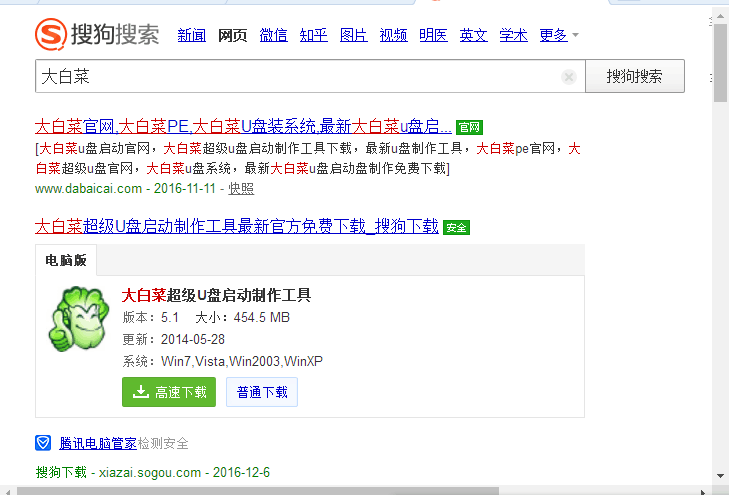
Task: Click the green 官网 badge
Action: click(x=469, y=127)
